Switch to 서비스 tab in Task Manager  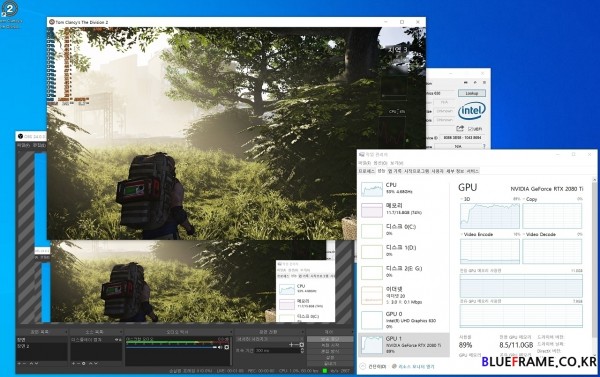coord(473,171)
